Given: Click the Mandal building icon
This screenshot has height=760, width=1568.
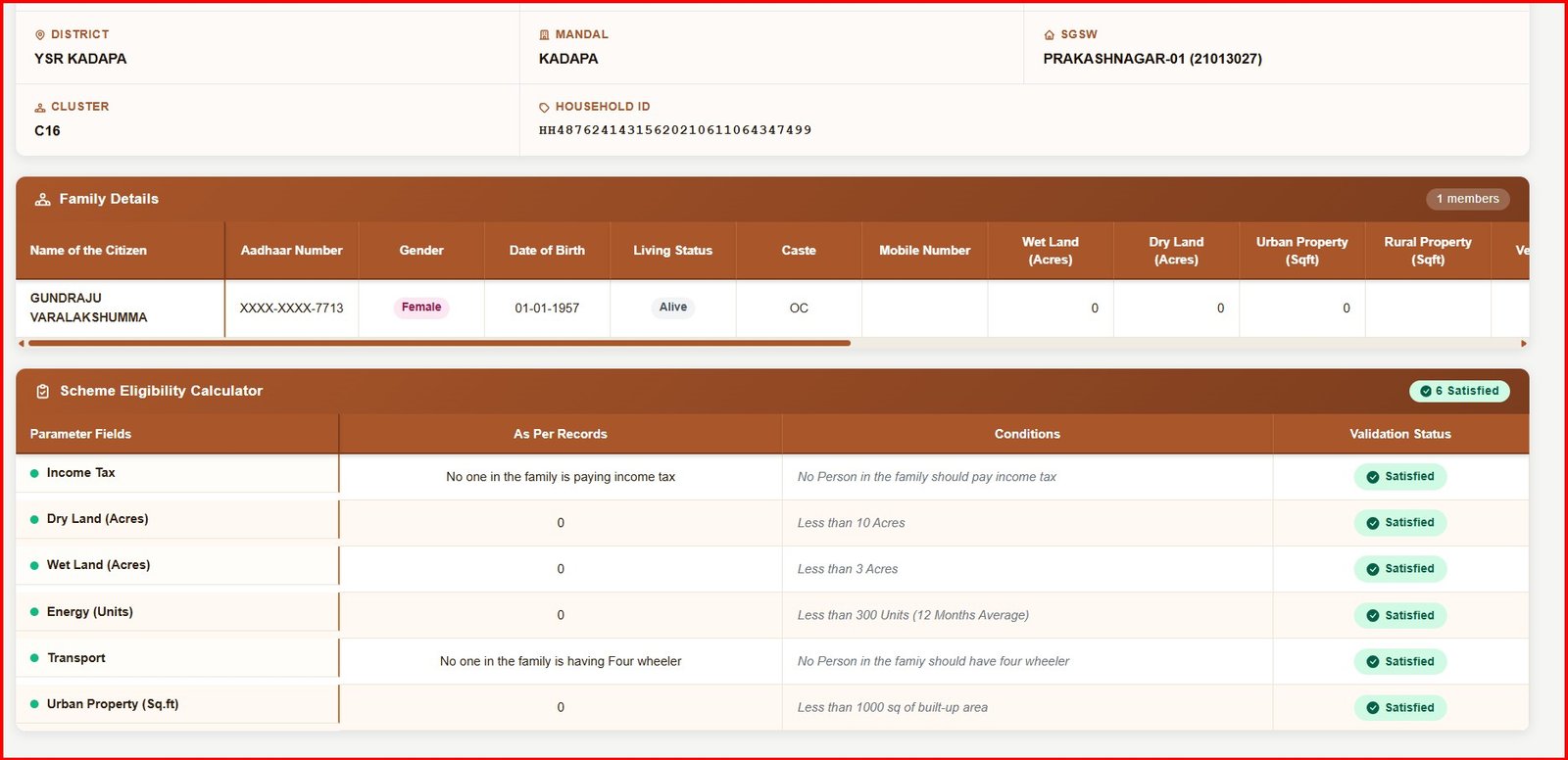Looking at the screenshot, I should [544, 34].
